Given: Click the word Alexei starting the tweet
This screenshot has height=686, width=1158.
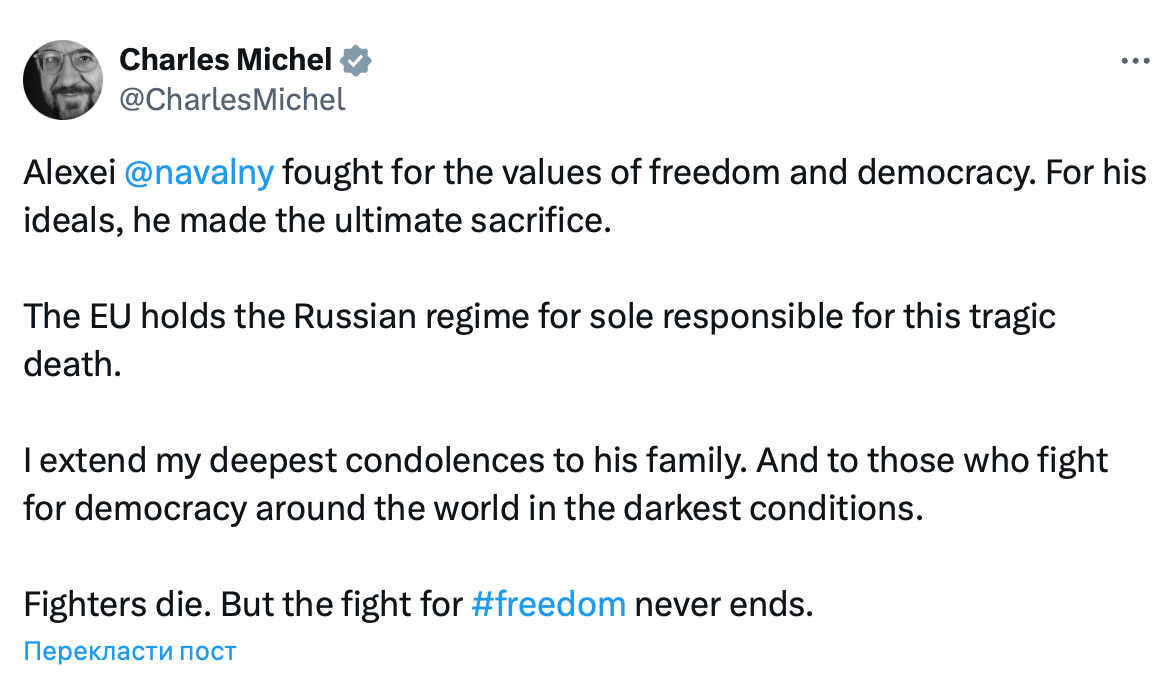Looking at the screenshot, I should [x=68, y=173].
